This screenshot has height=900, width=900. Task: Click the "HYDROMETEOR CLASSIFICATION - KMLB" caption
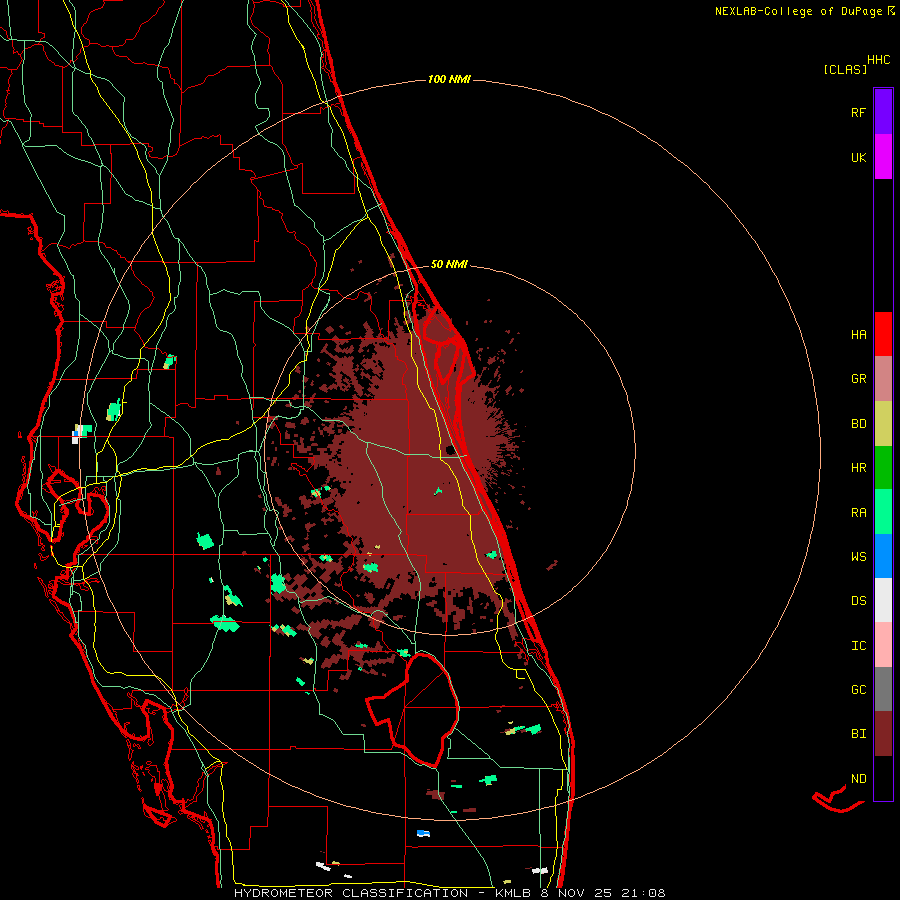point(382,893)
